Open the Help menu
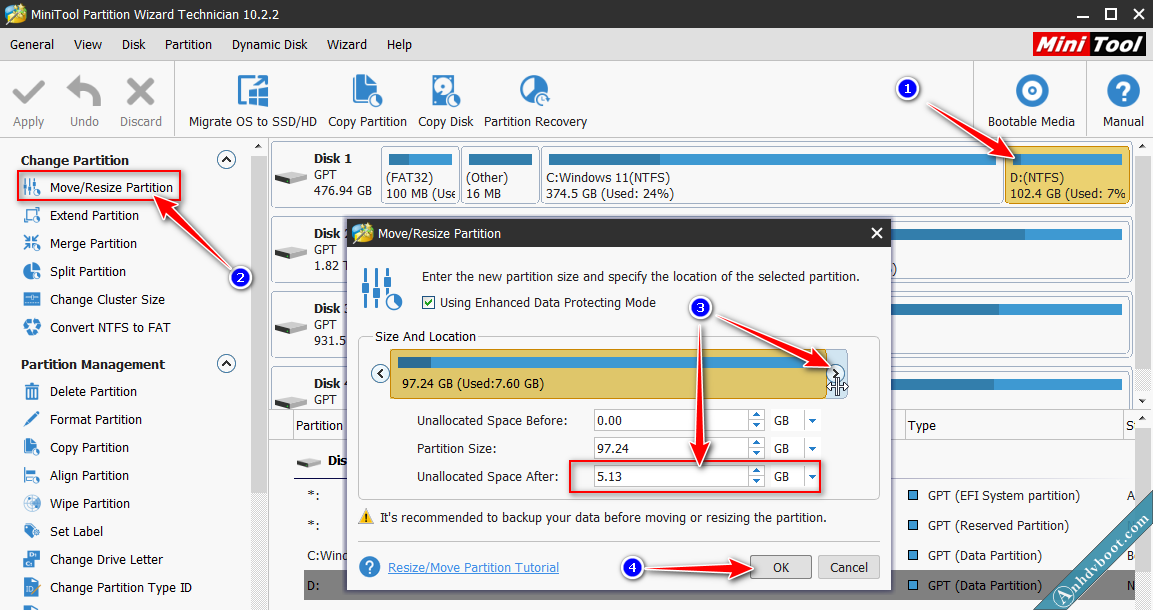1153x610 pixels. 399,44
